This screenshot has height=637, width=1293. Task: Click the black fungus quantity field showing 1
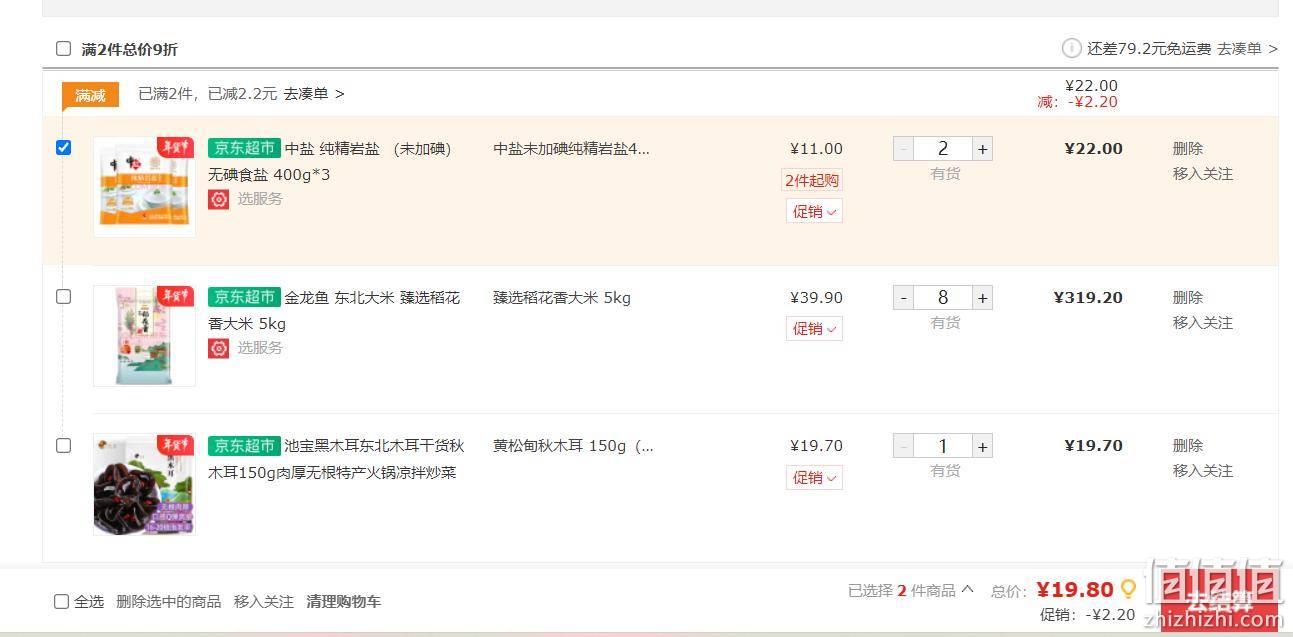click(x=943, y=446)
